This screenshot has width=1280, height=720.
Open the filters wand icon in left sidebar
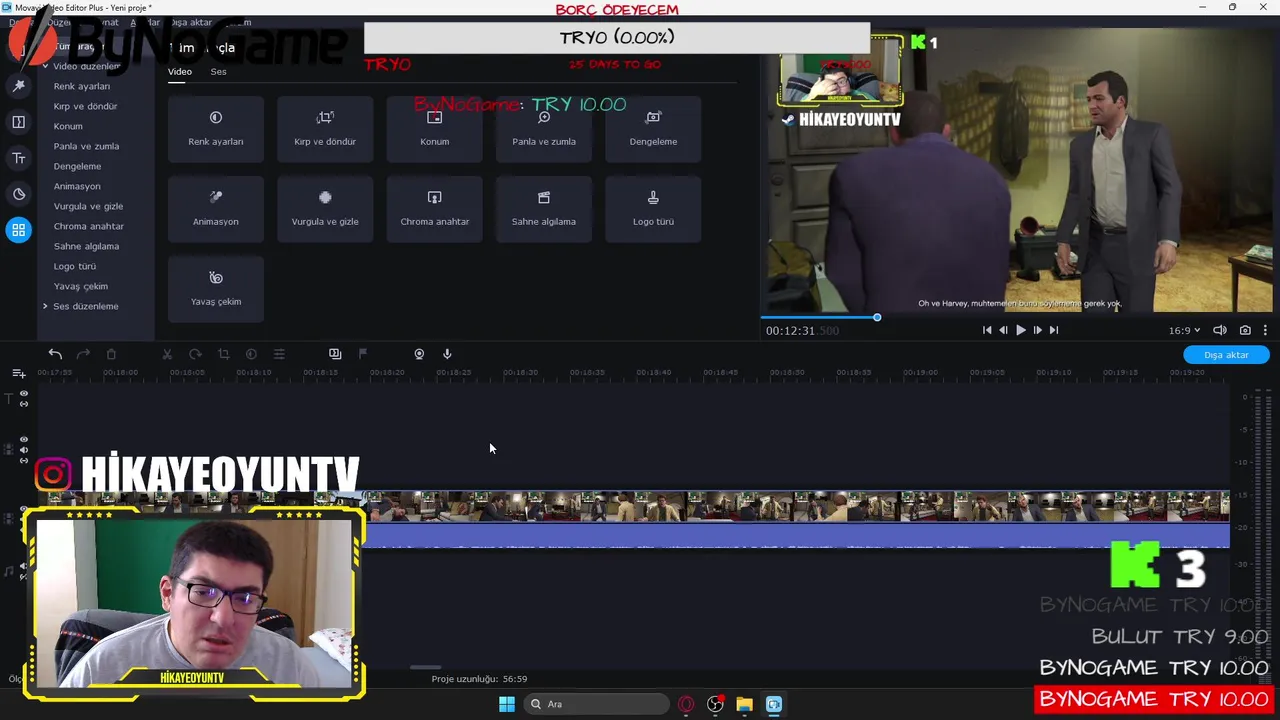pos(18,86)
